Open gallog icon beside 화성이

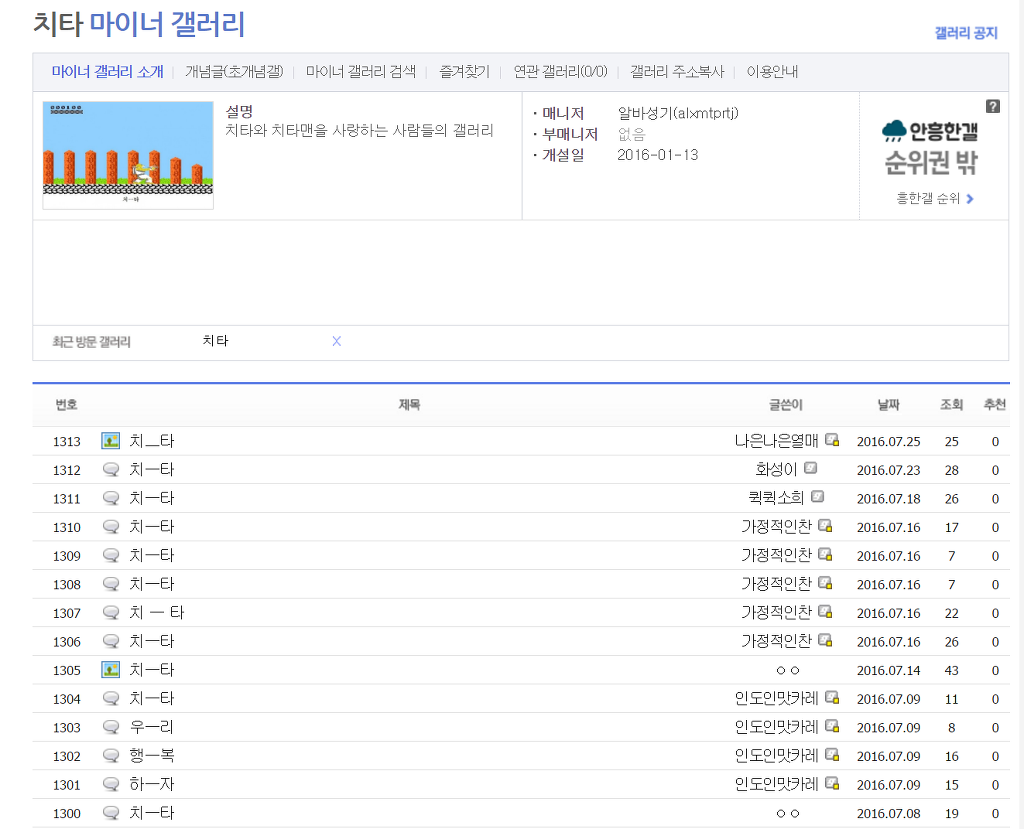(810, 468)
